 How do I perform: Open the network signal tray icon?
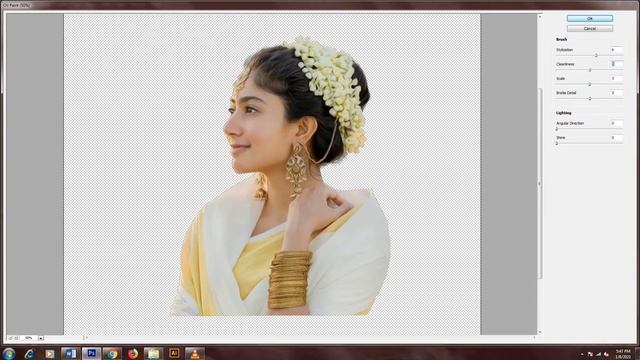click(x=598, y=354)
